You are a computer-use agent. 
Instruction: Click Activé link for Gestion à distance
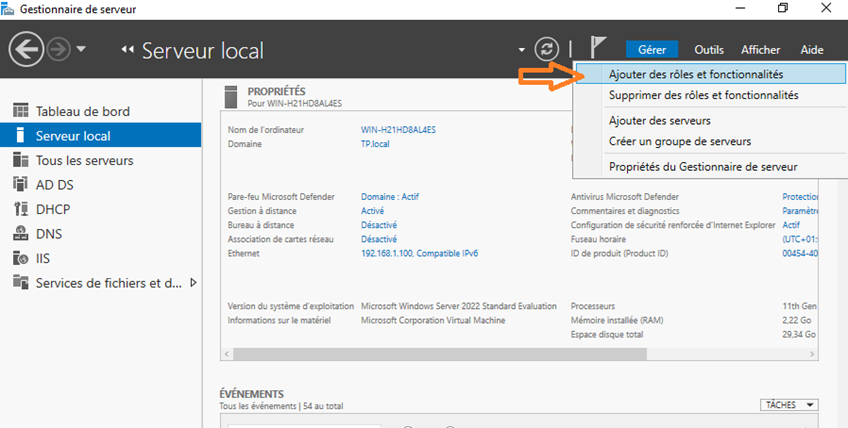coord(372,211)
